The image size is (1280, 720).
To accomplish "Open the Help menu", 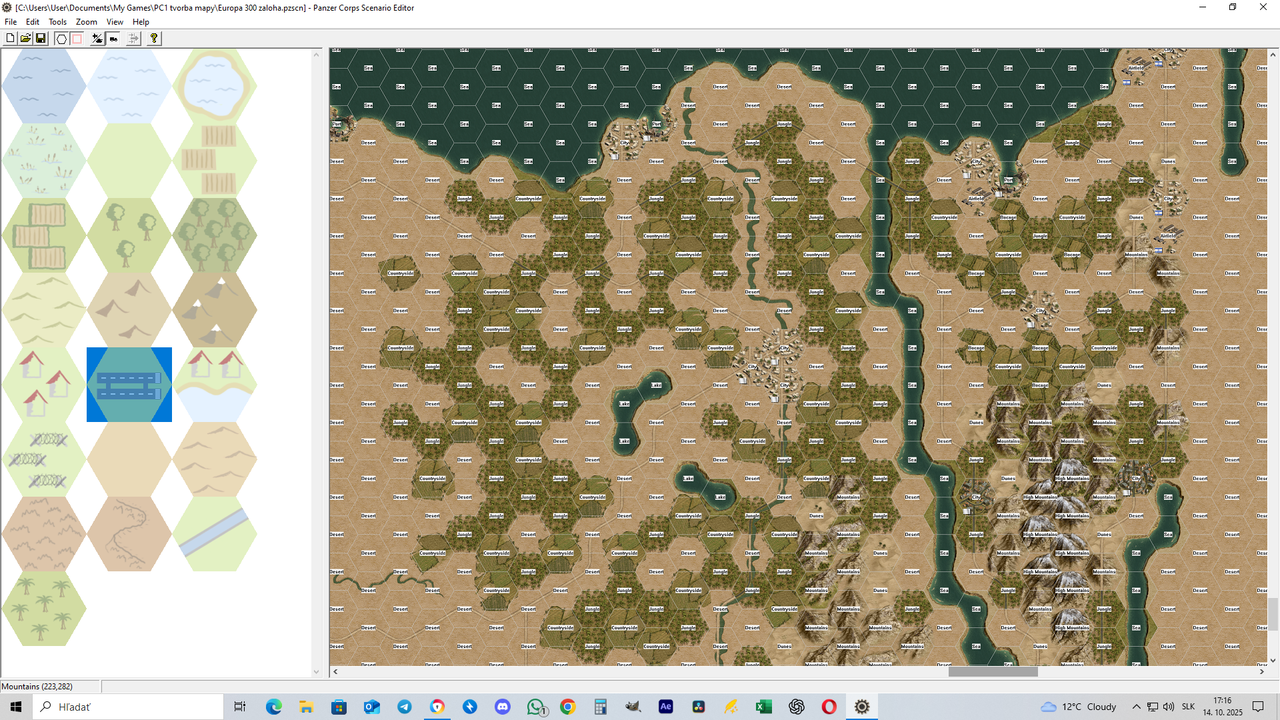I will [141, 21].
